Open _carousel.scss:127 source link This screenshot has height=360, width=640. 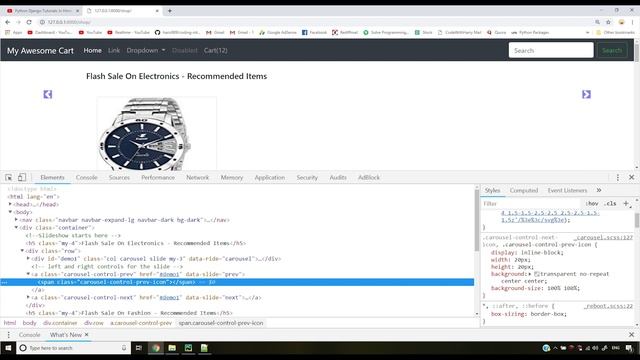tap(604, 237)
